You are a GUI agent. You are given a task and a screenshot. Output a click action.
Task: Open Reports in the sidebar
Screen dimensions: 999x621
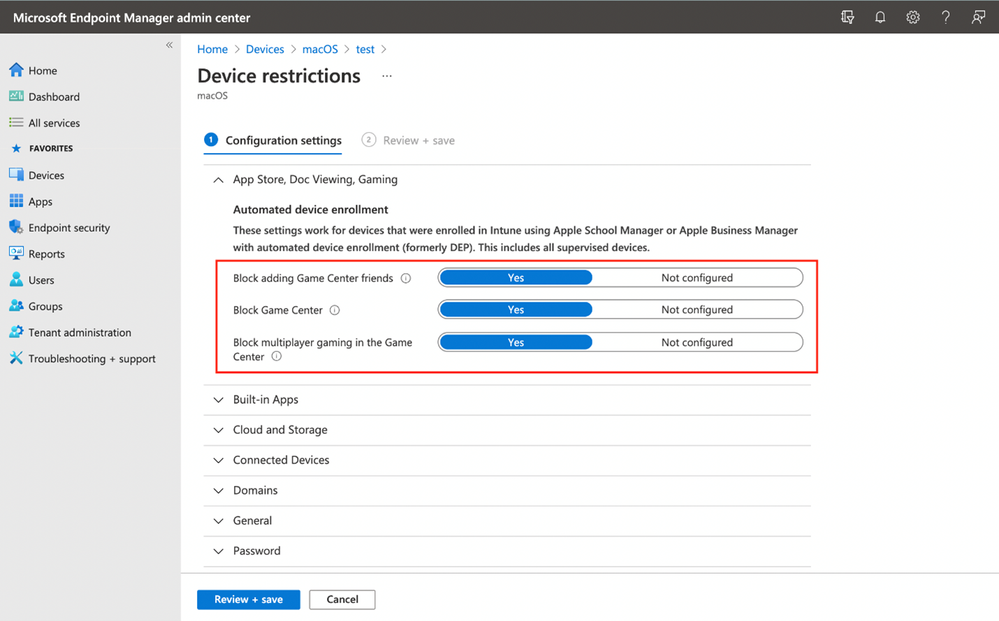47,254
